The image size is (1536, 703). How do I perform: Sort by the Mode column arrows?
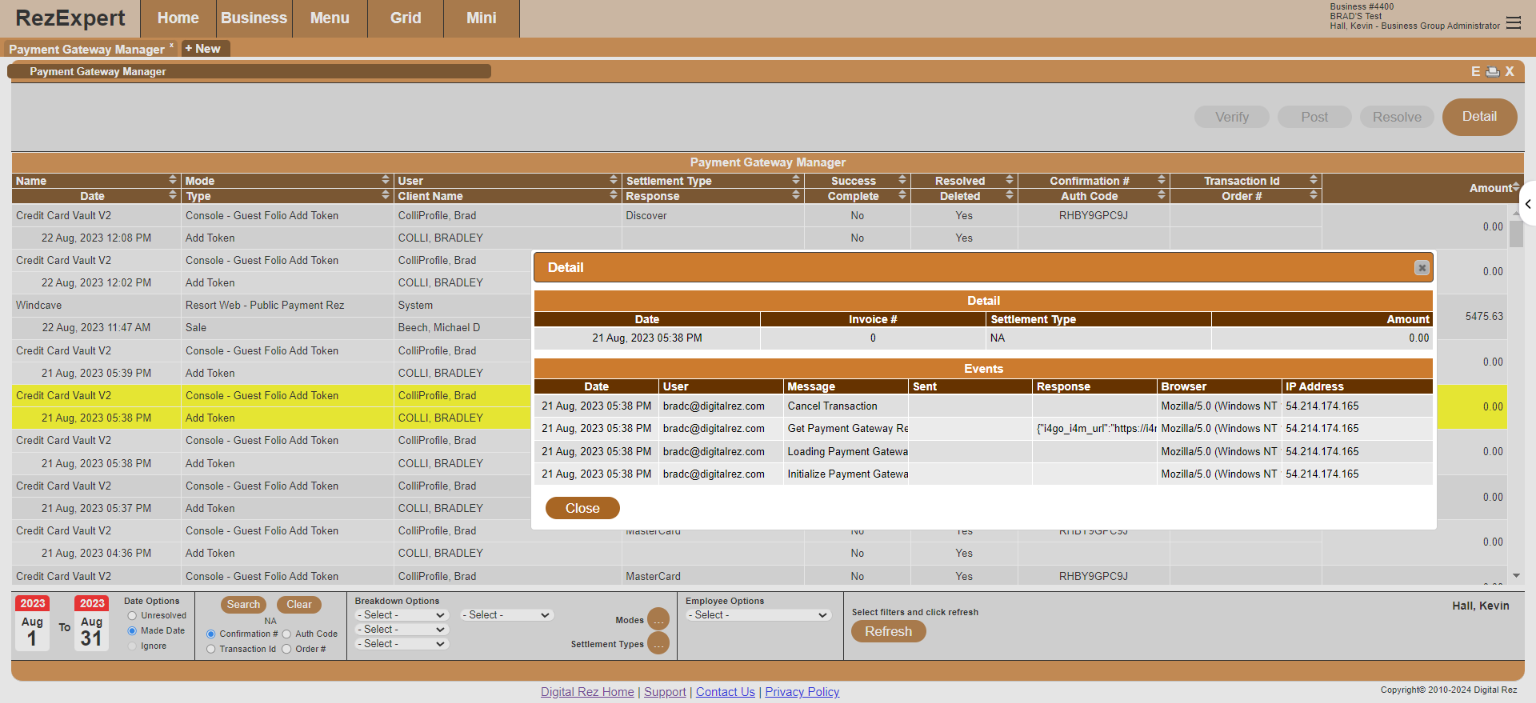point(386,181)
